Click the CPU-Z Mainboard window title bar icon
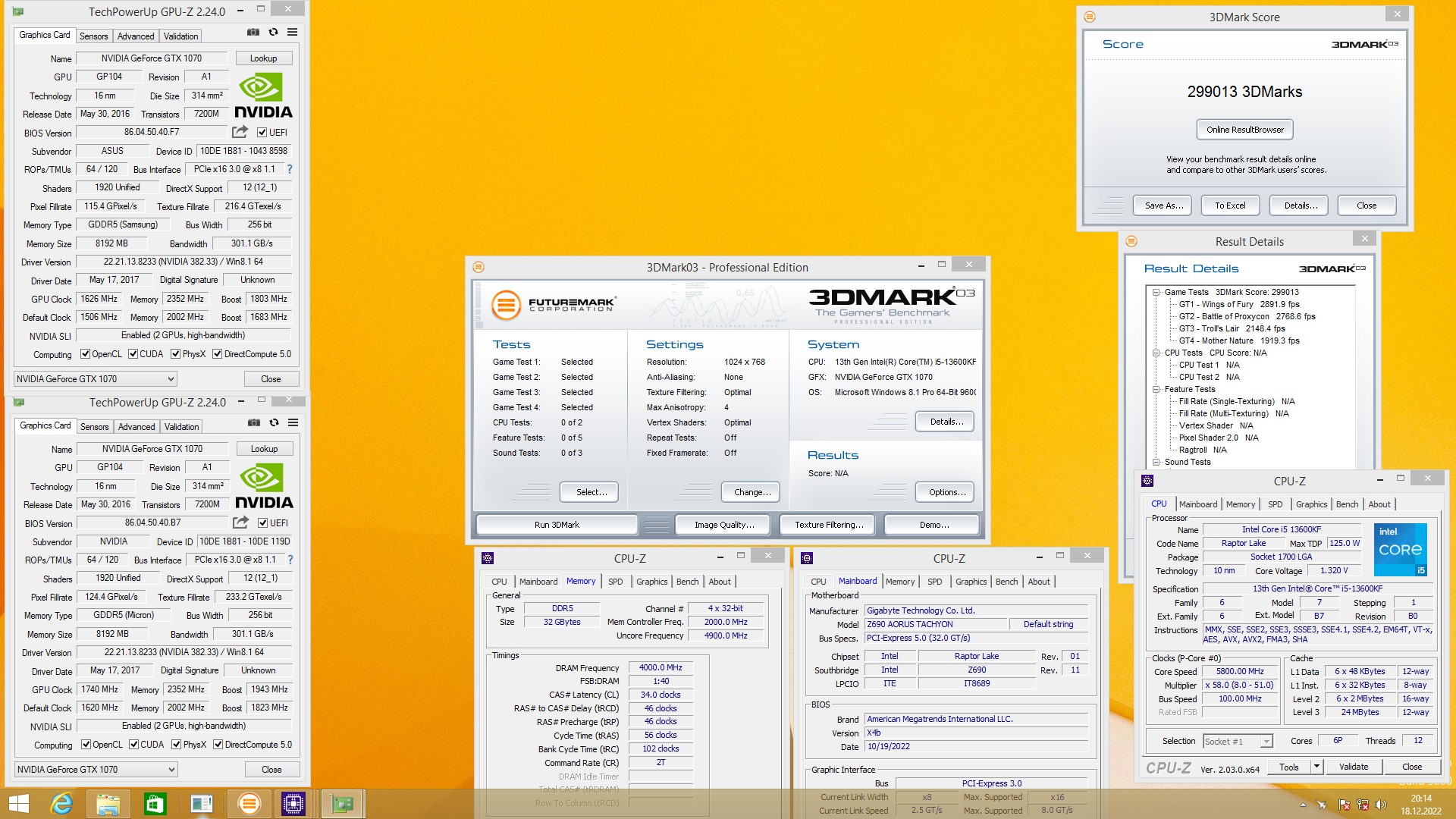Screen dimensions: 1456x819 (x=807, y=558)
